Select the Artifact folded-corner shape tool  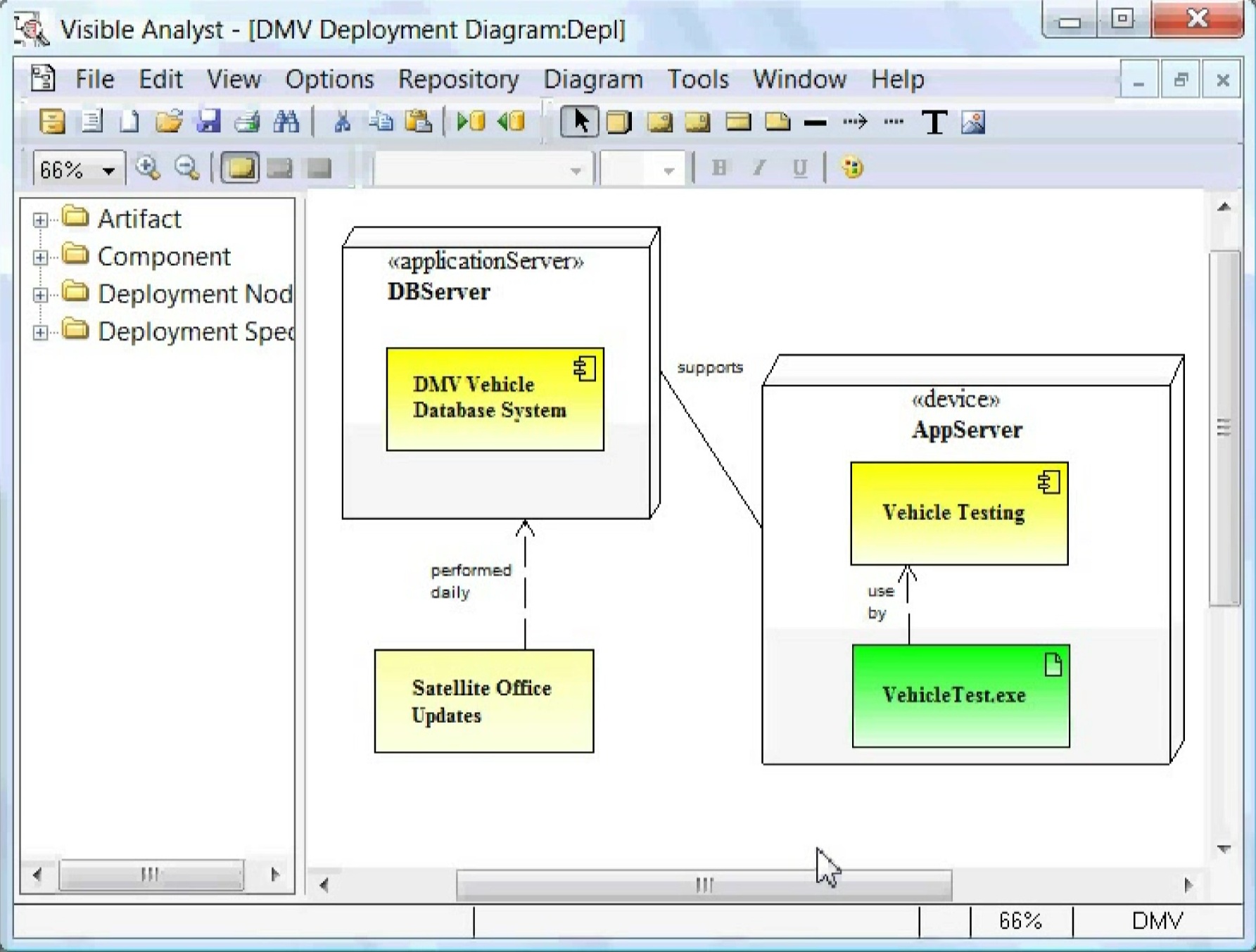click(777, 122)
